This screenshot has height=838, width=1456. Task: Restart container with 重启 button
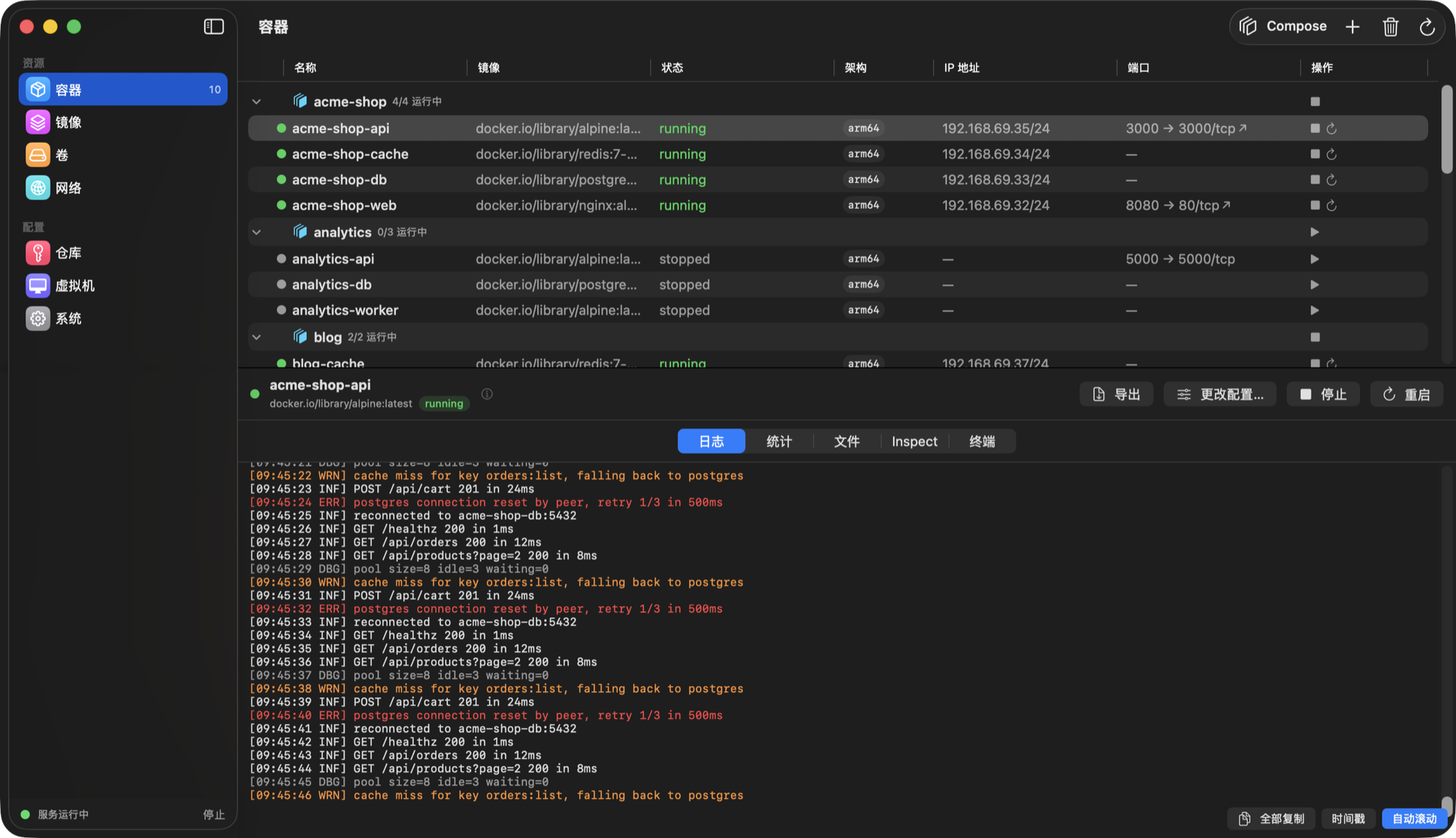click(x=1407, y=394)
